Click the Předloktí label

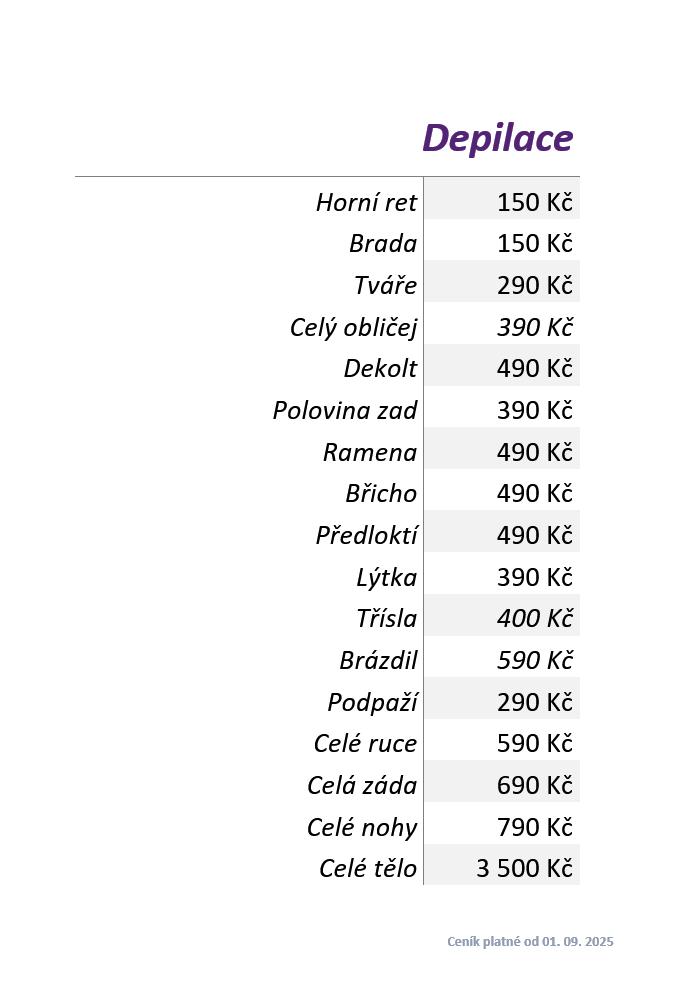[366, 536]
